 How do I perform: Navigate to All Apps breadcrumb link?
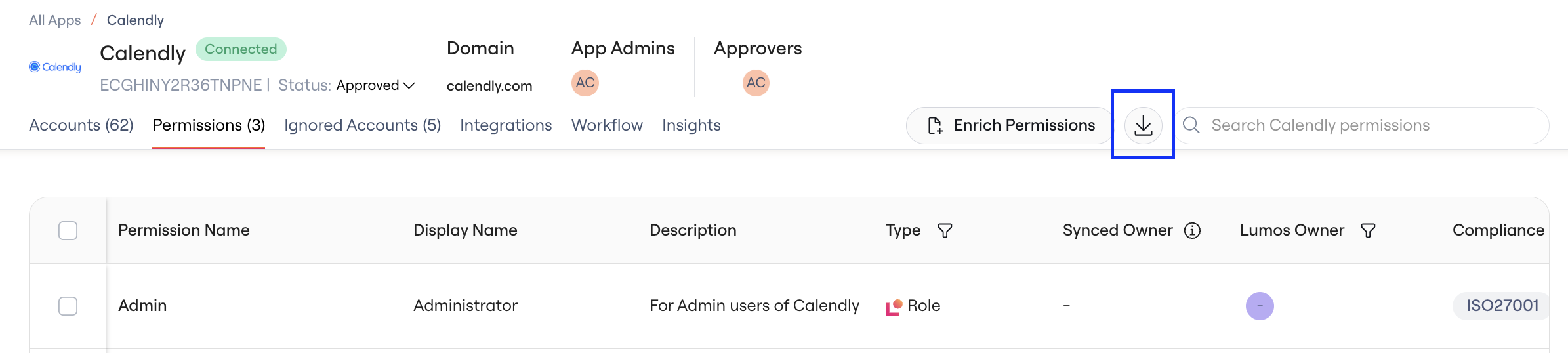55,20
